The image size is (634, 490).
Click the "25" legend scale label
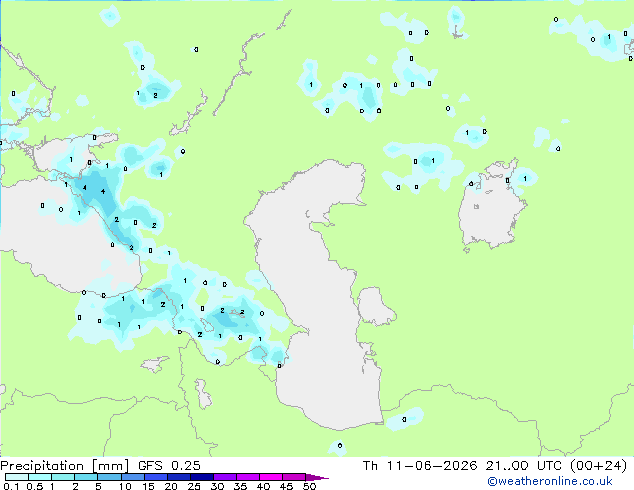coord(194,486)
